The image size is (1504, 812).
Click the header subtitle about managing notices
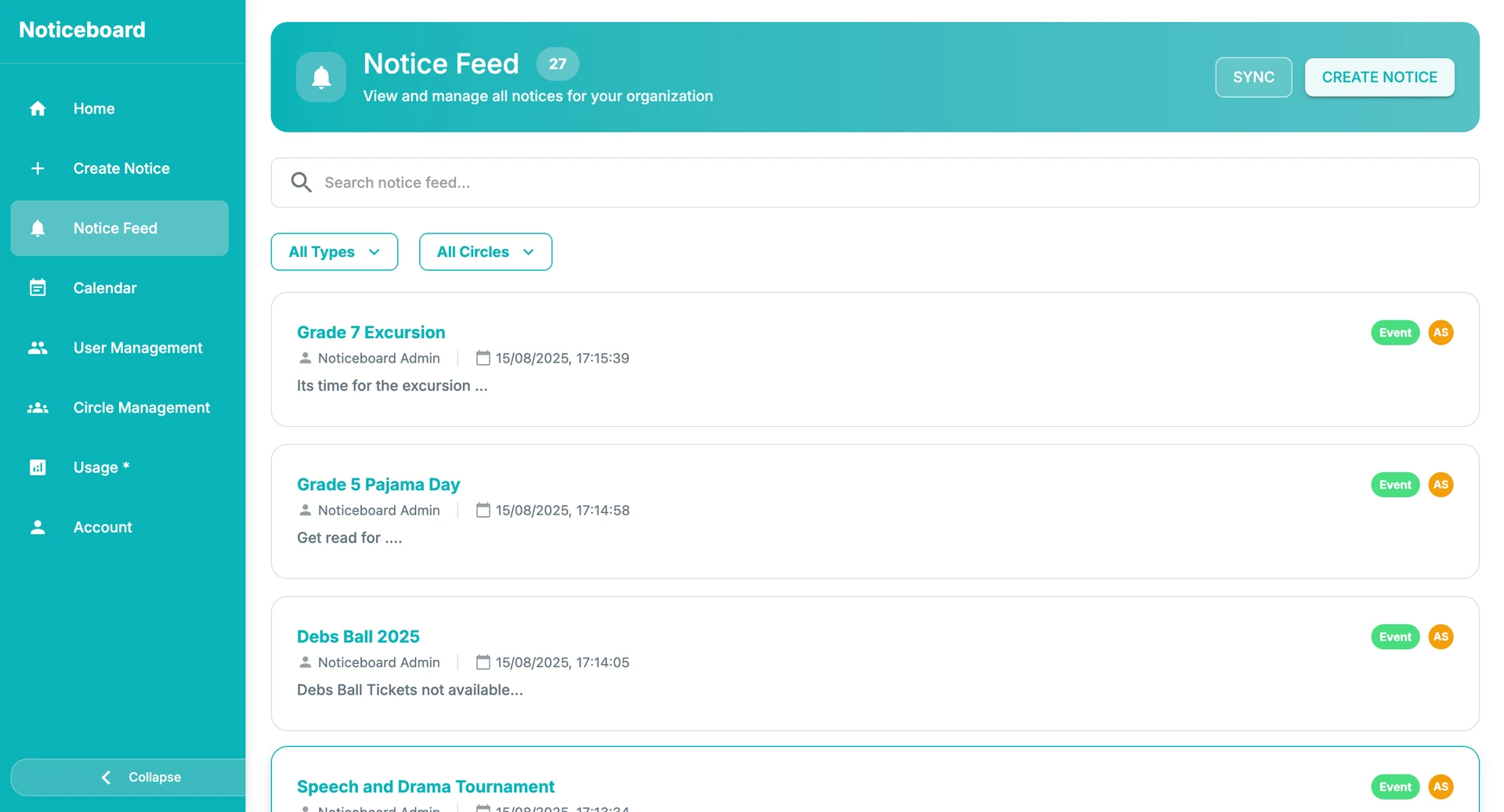pos(538,96)
